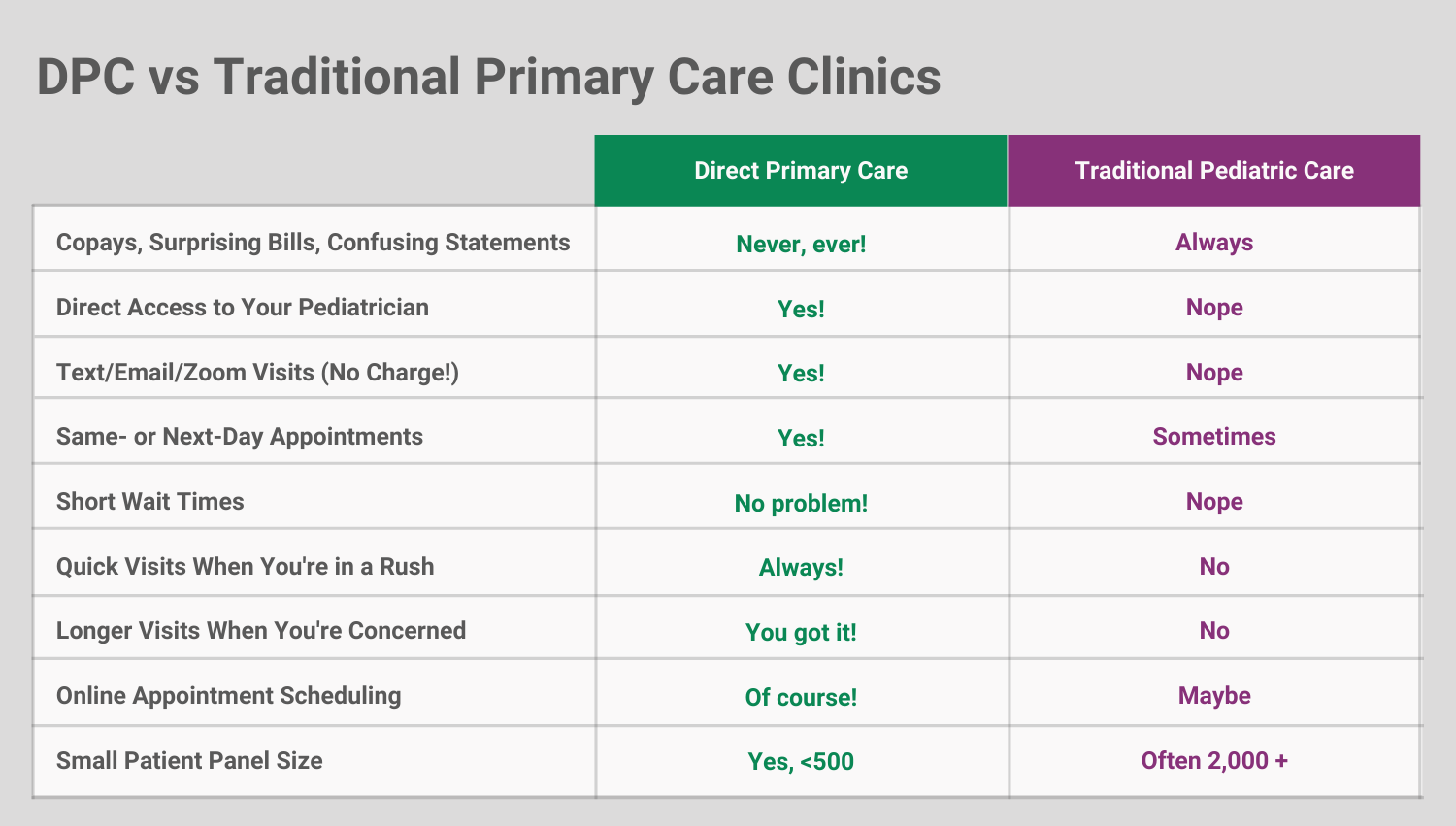Screen dimensions: 1456x826
Task: Click Quick Visits When You're in a Rush
Action: point(246,567)
